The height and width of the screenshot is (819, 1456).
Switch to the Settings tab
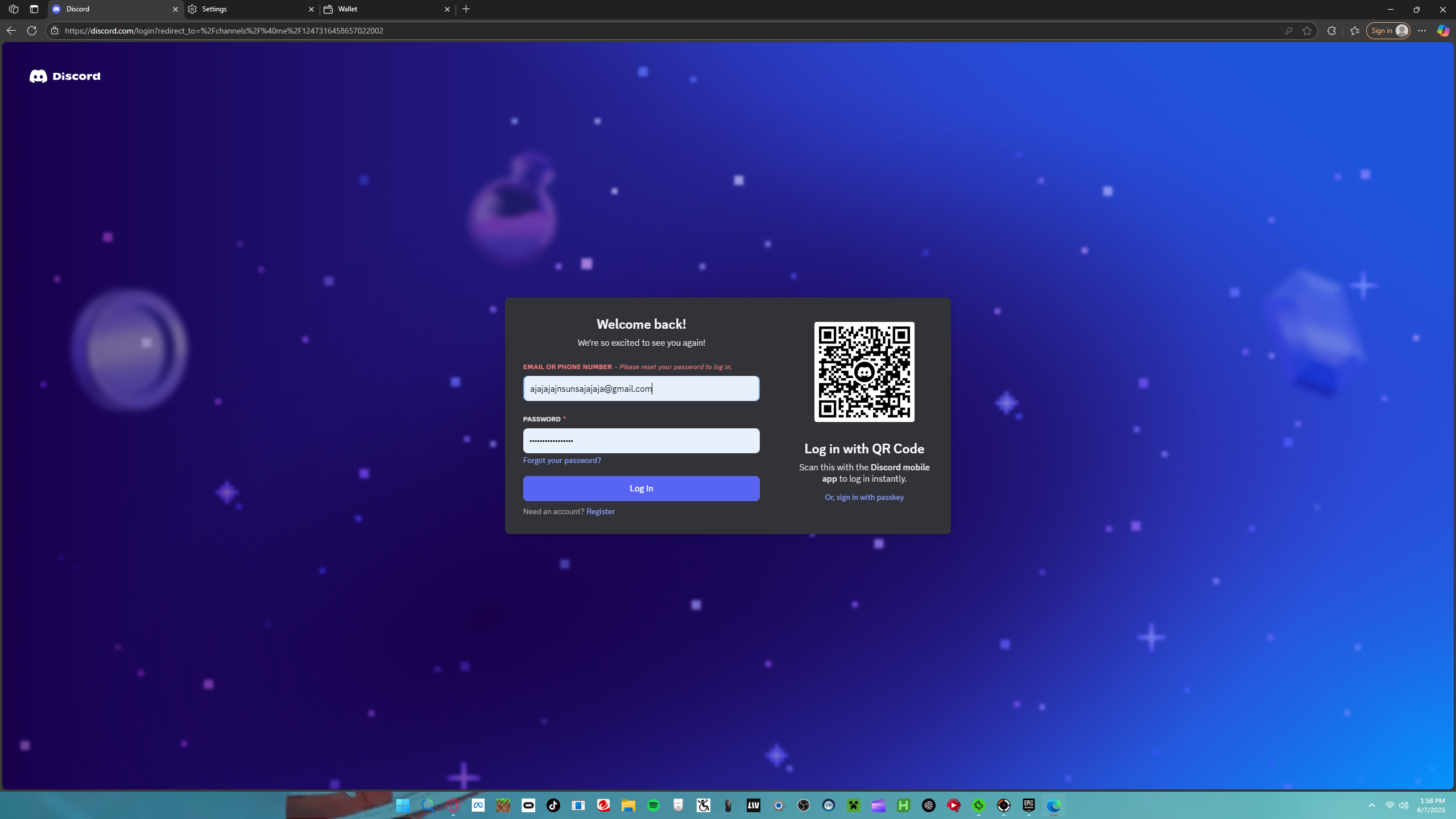point(251,9)
